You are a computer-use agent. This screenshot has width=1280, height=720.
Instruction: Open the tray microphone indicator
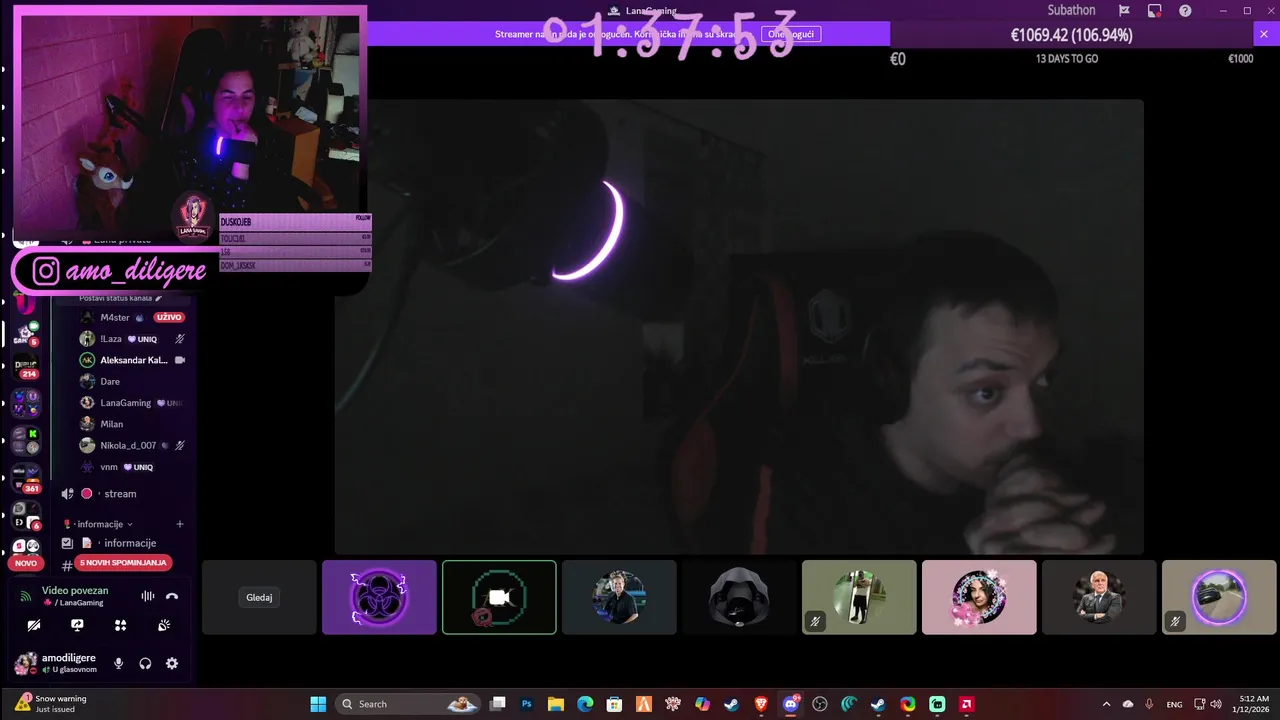[1149, 704]
